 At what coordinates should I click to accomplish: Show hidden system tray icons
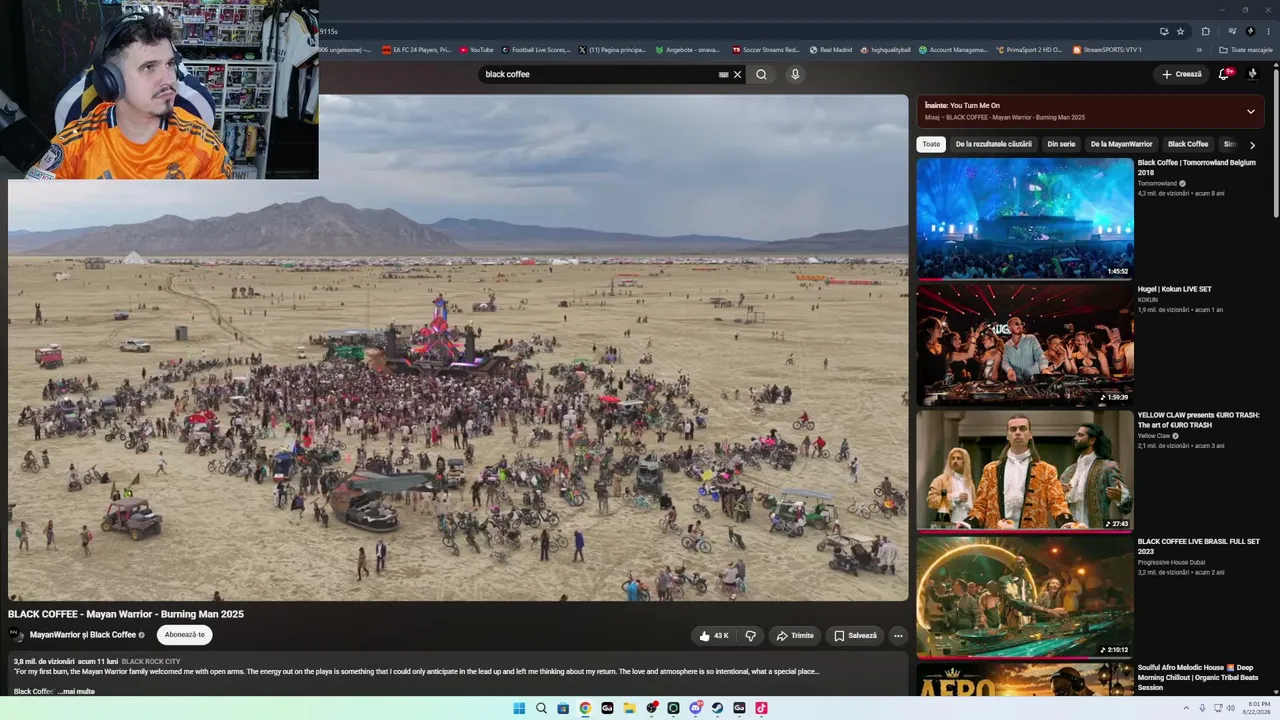1187,708
